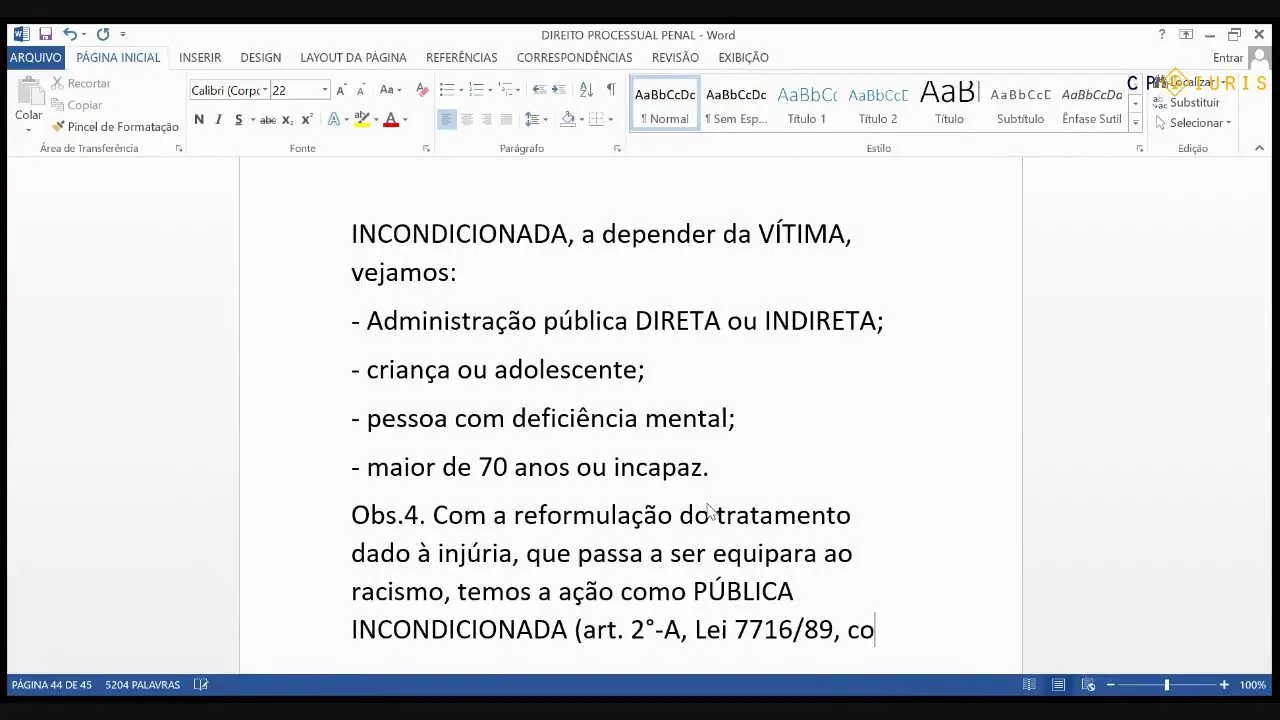The height and width of the screenshot is (720, 1280).
Task: Adjust the zoom slider handle
Action: click(x=1166, y=685)
